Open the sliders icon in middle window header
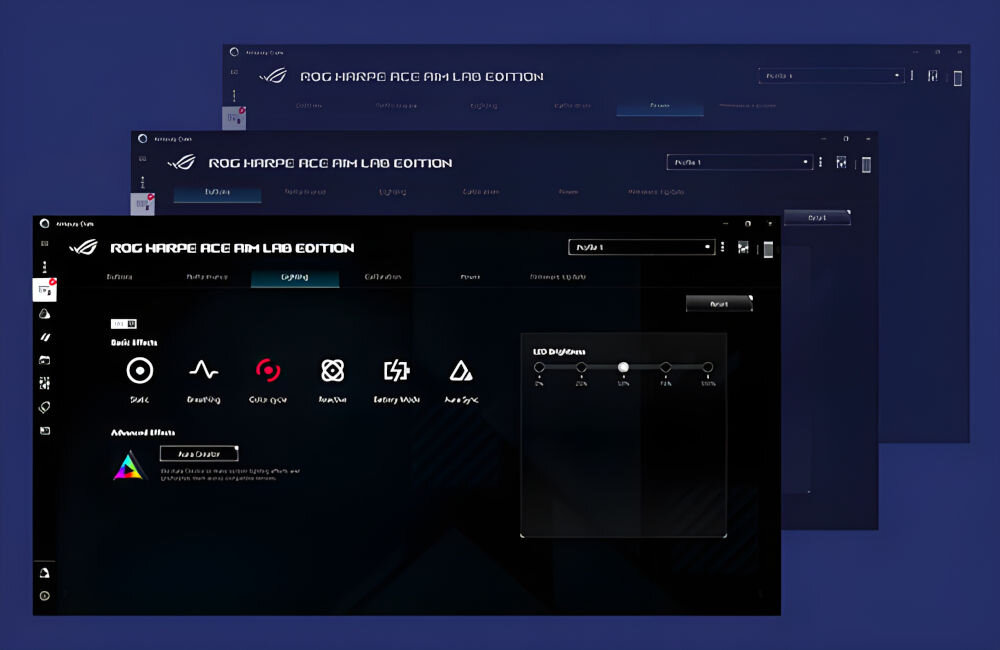Viewport: 1000px width, 650px height. tap(841, 163)
